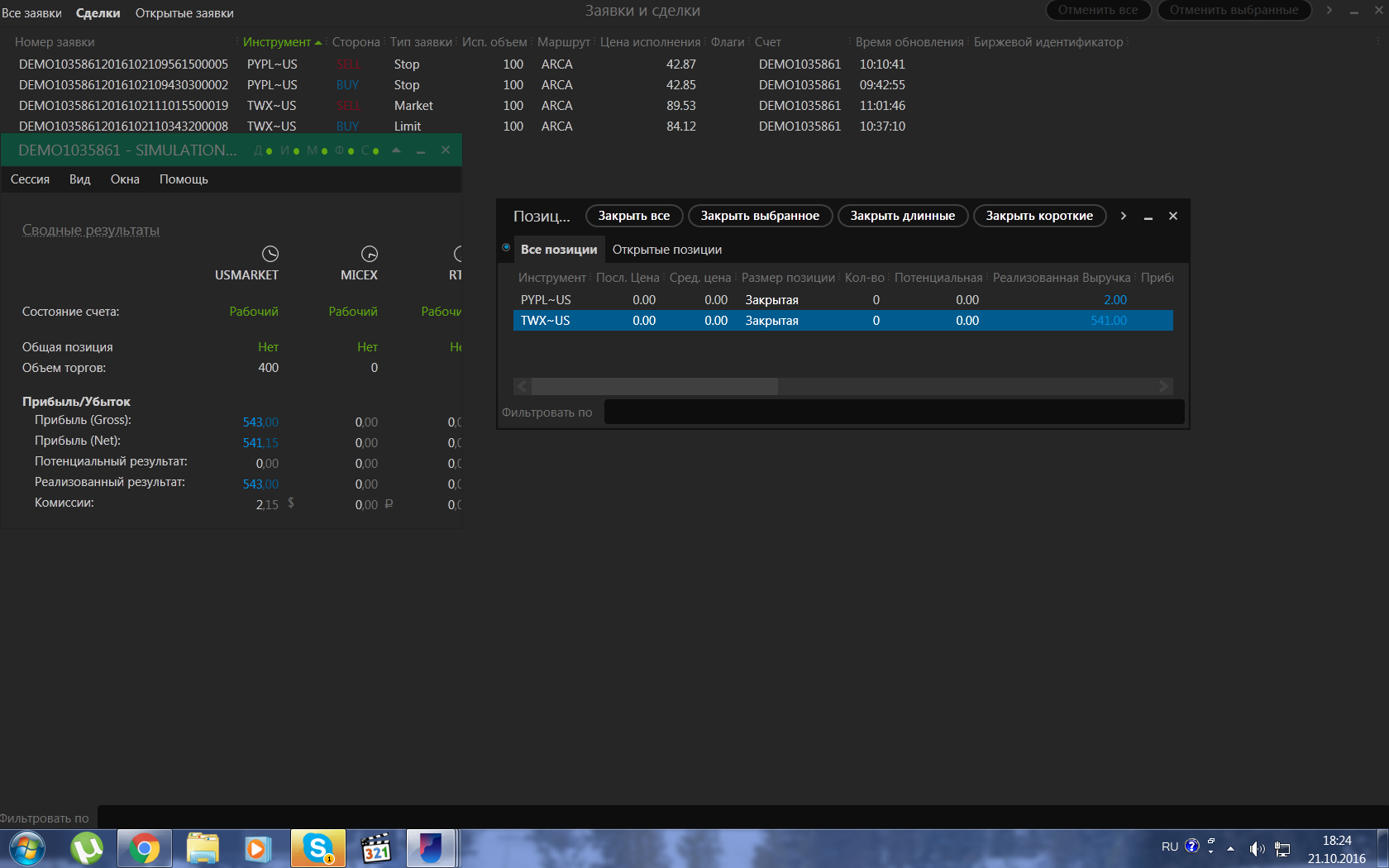Screen dimensions: 1389x868
Task: Click the positions horizontal scrollbar thumb
Action: click(654, 387)
